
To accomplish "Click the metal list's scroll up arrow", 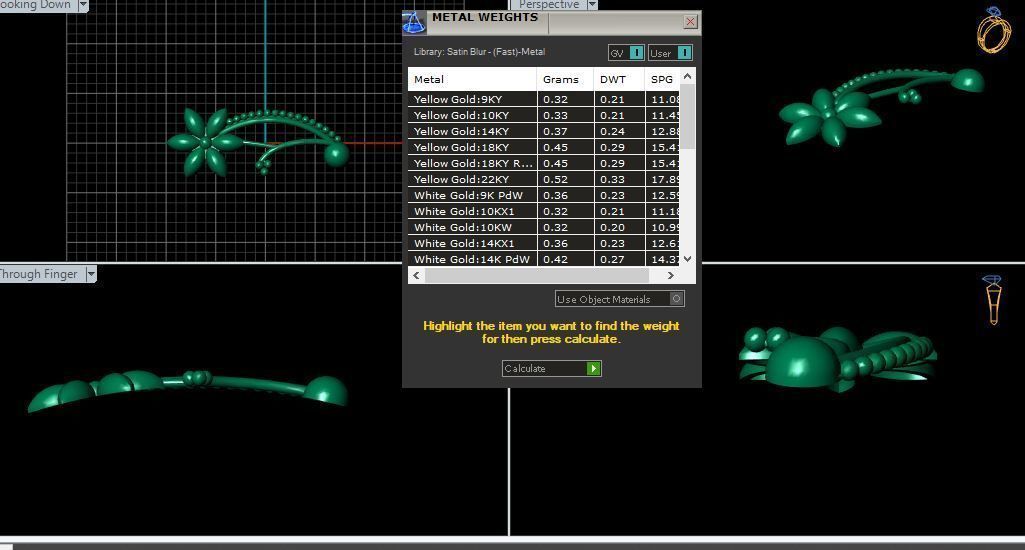I will pos(687,77).
